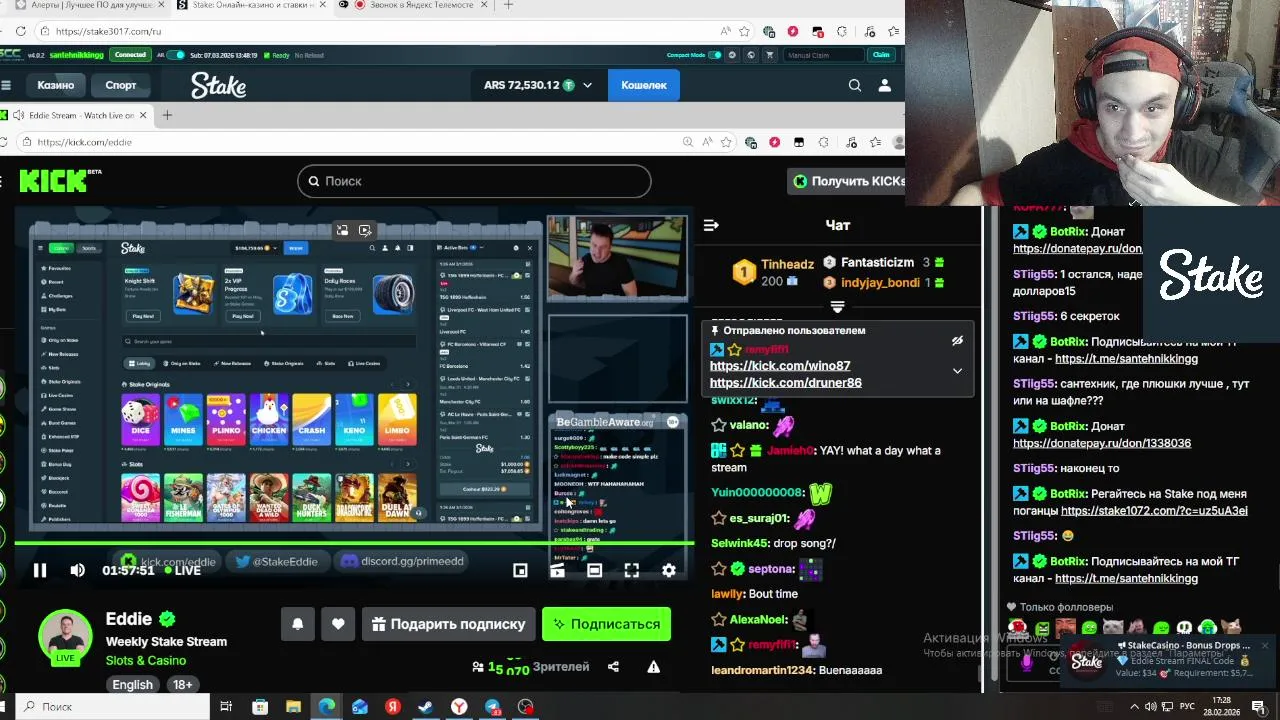This screenshot has height=720, width=1280.
Task: Follow Eddie with the heart button
Action: [x=338, y=624]
